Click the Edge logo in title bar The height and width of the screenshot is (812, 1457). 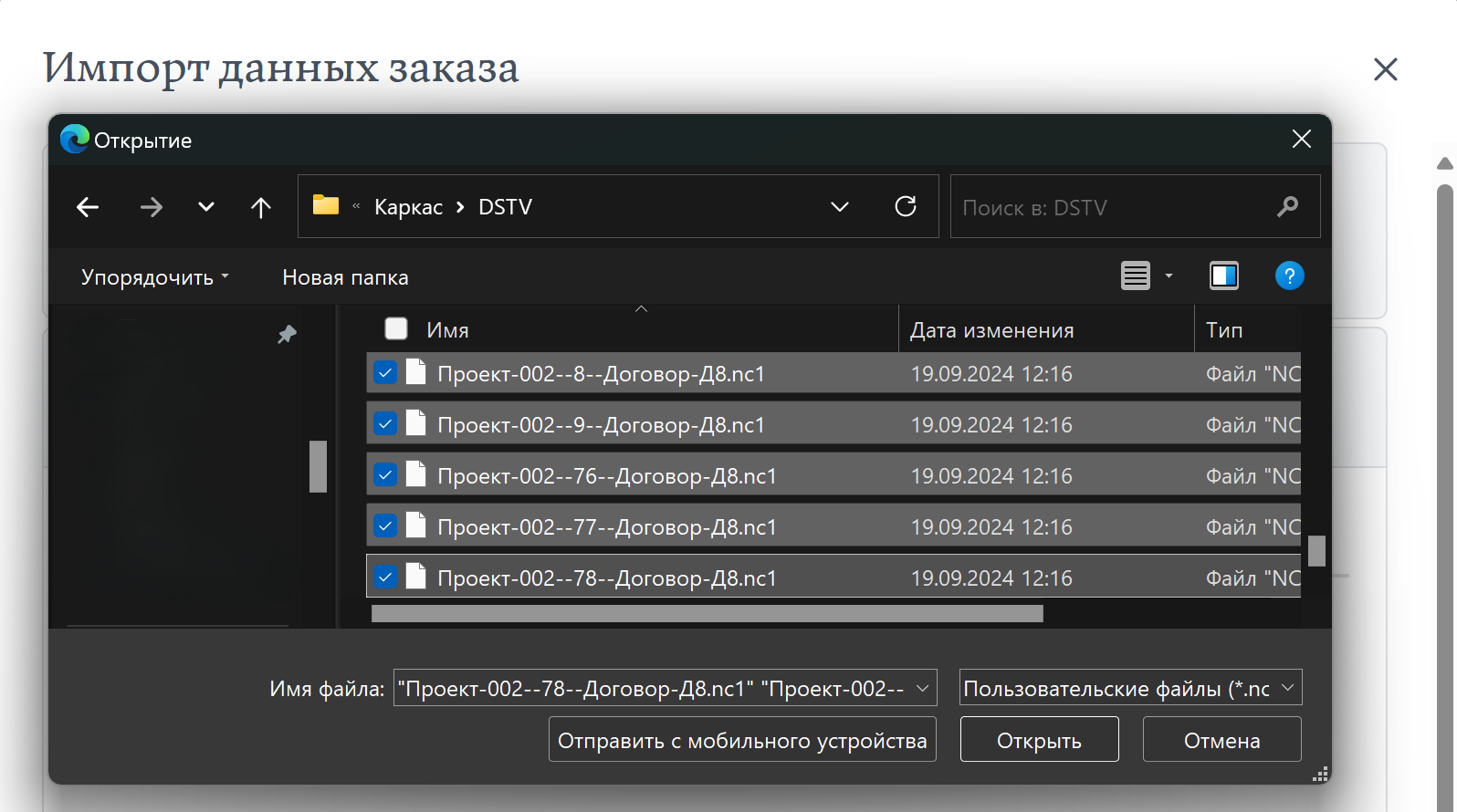click(75, 139)
